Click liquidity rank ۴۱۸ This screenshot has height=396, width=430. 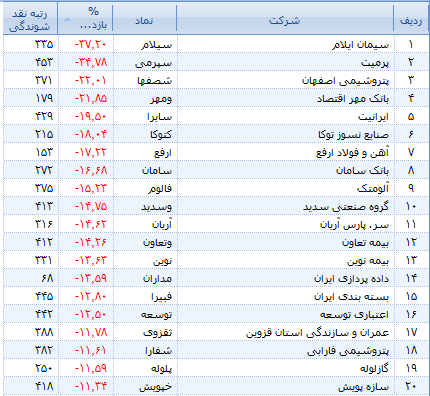pyautogui.click(x=44, y=386)
